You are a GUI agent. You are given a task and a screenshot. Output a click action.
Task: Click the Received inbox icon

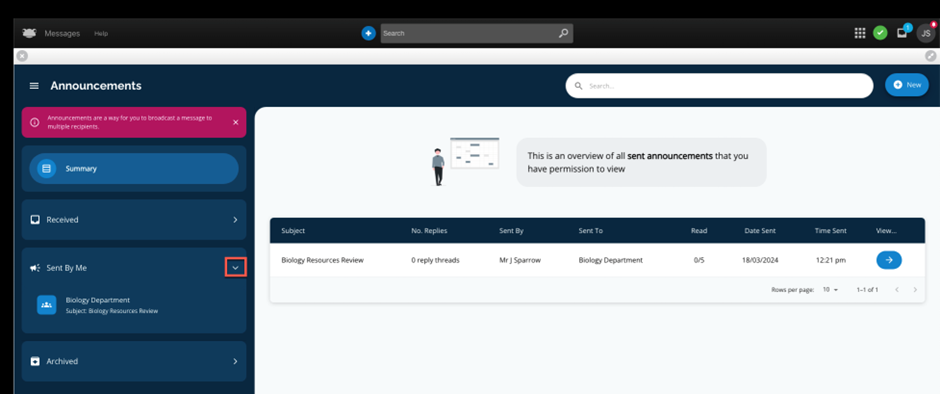click(x=35, y=219)
